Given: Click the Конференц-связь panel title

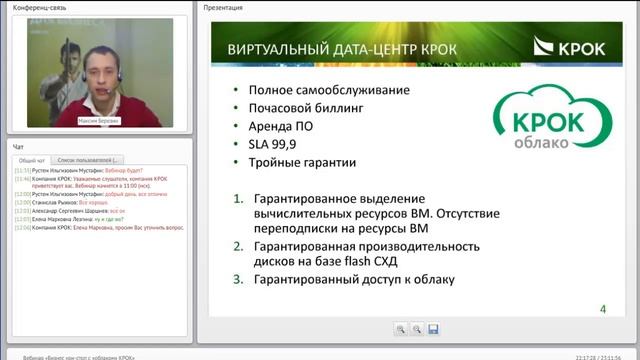Looking at the screenshot, I should click(39, 8).
